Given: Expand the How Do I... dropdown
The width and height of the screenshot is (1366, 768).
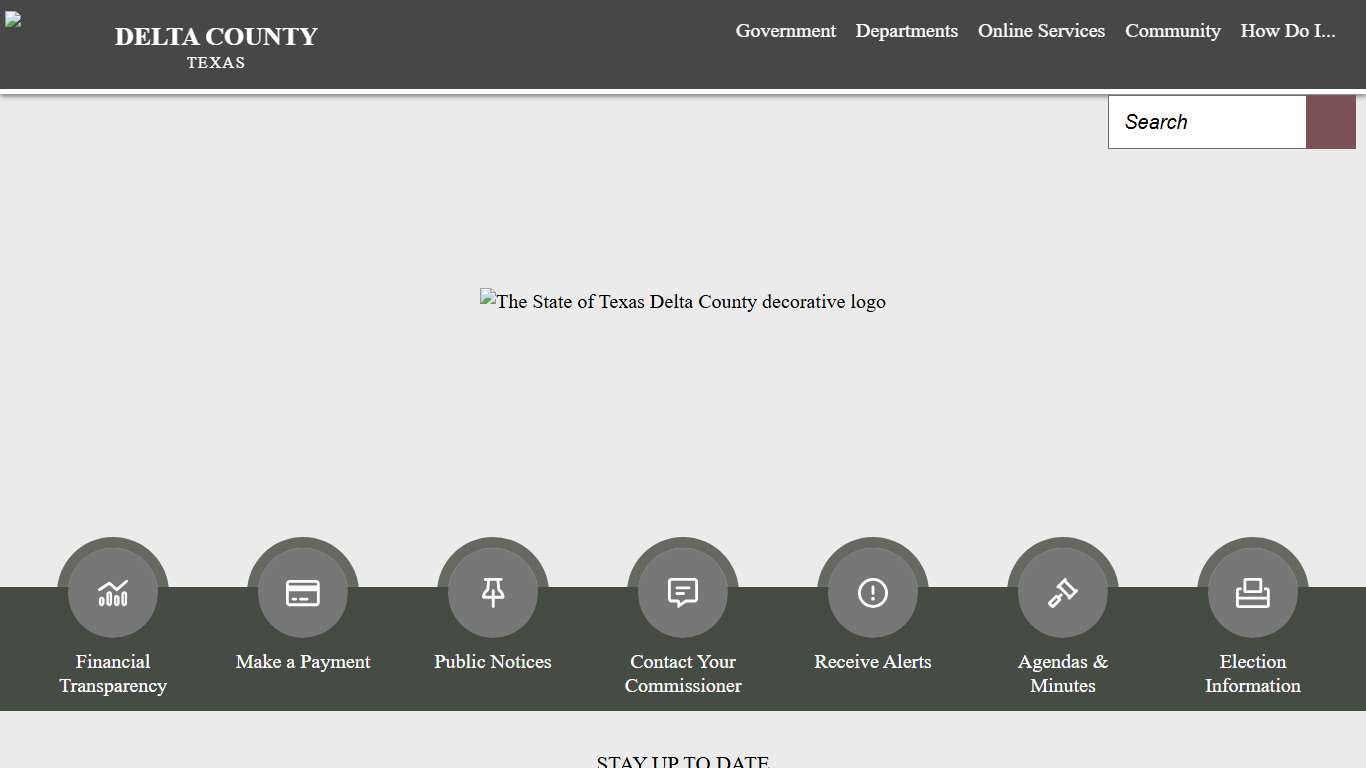Looking at the screenshot, I should pos(1288,31).
